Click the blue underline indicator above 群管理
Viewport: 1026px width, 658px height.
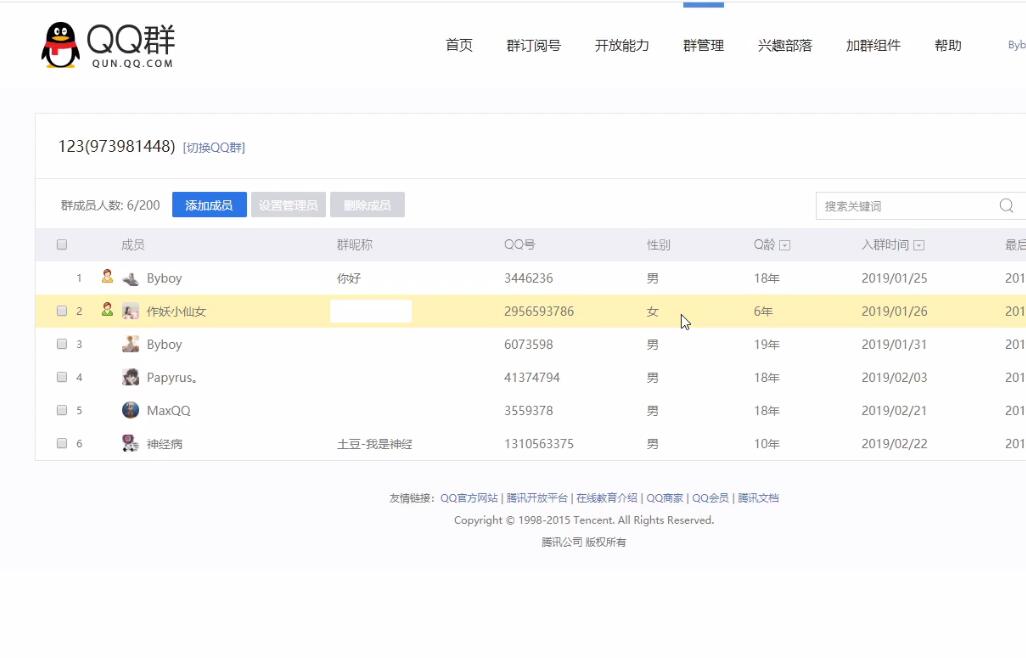pyautogui.click(x=703, y=4)
